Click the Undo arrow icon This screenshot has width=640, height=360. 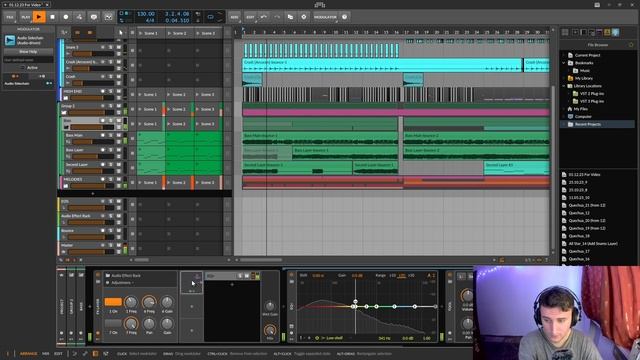coord(264,17)
